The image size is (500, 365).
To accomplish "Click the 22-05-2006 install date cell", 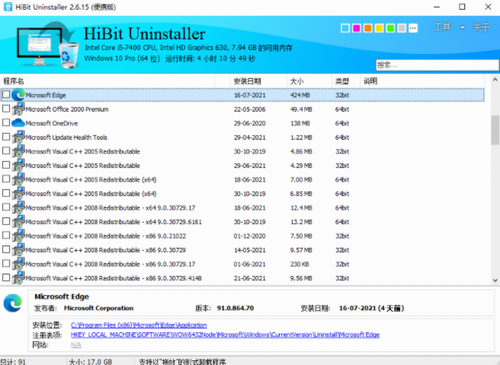I will [x=250, y=109].
